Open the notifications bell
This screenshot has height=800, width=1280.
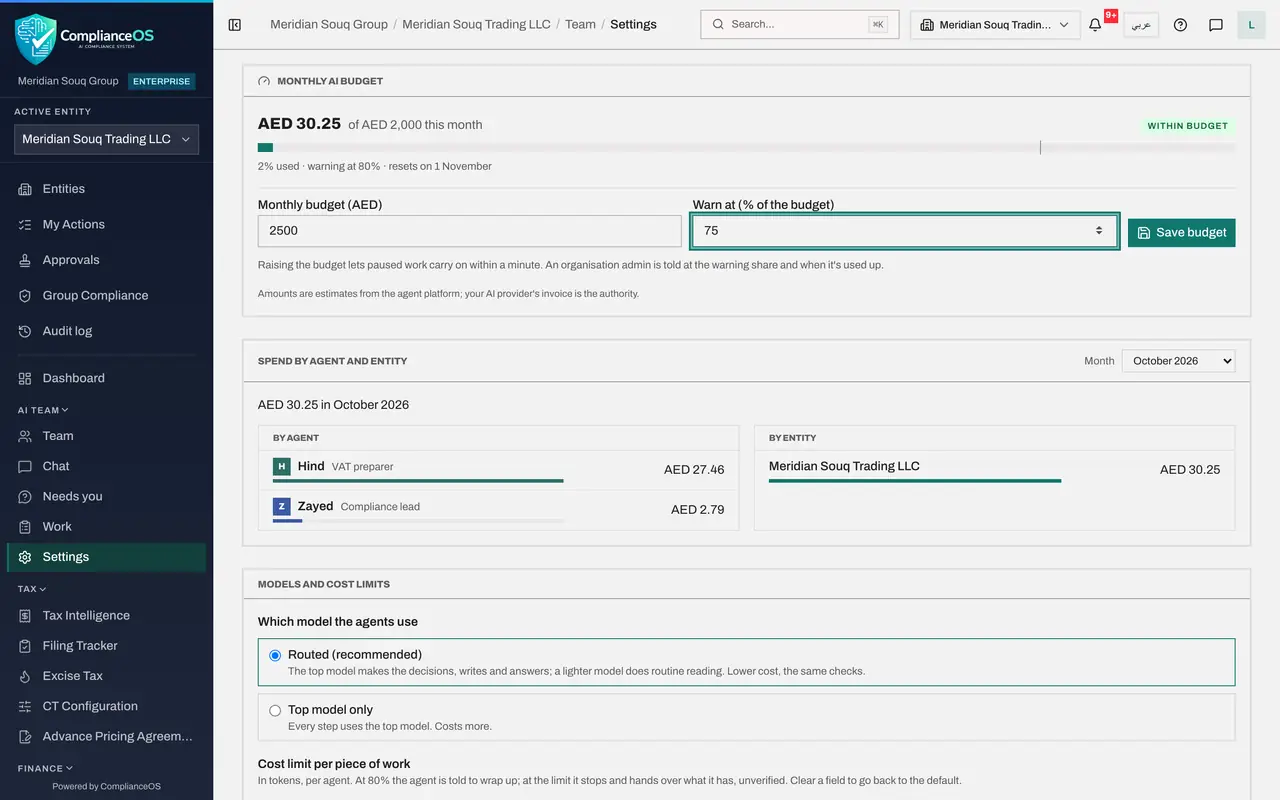pyautogui.click(x=1095, y=25)
